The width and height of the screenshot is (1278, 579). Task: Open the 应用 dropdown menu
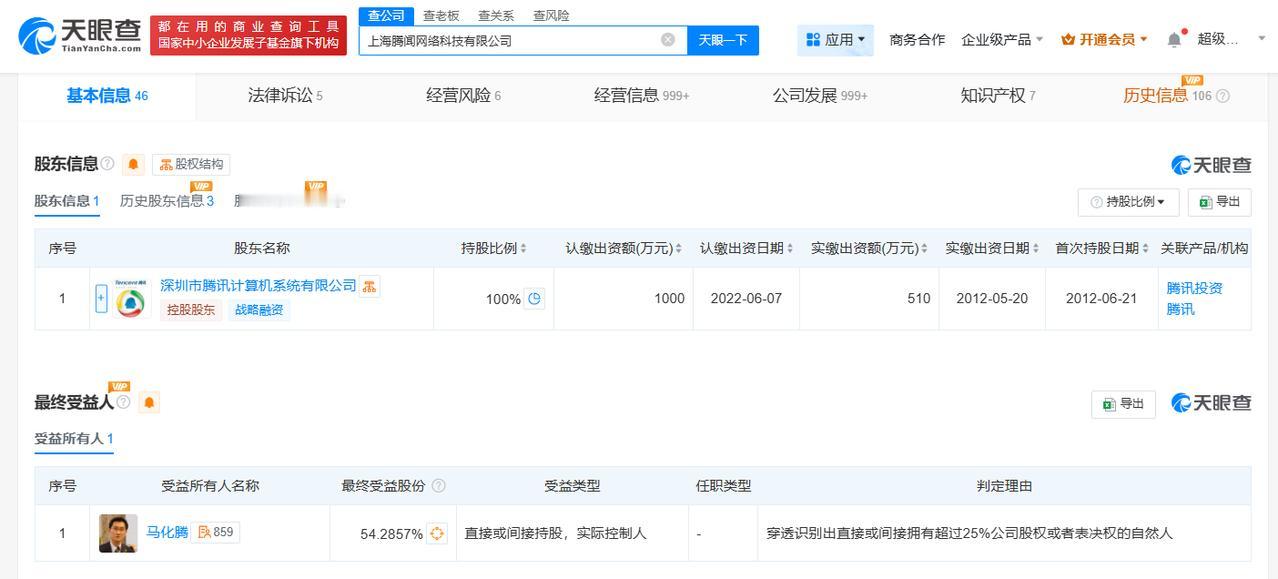[835, 40]
